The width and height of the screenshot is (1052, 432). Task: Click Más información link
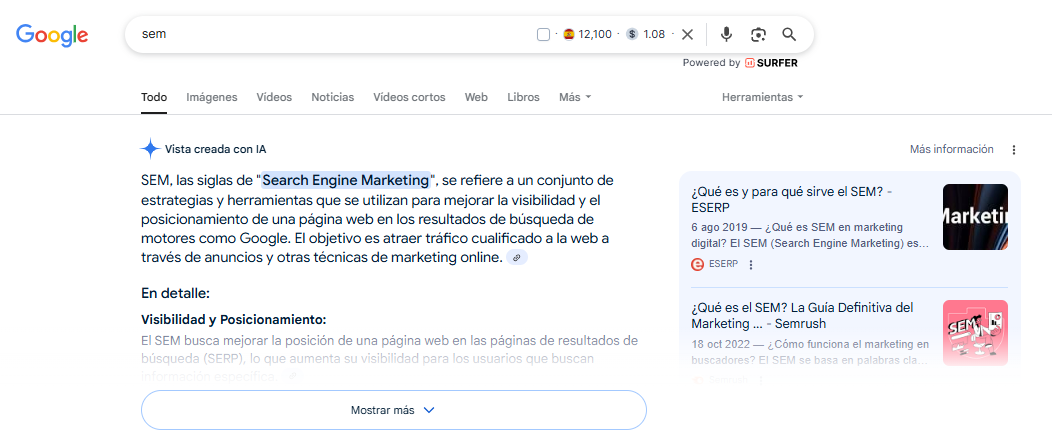pyautogui.click(x=951, y=149)
